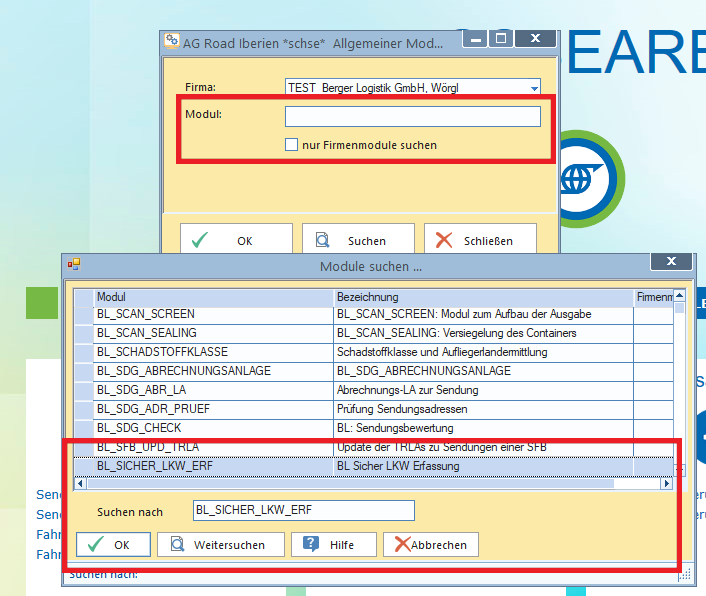Image resolution: width=706 pixels, height=596 pixels.
Task: Click 'Prüfung Sendungsadressen' description cell
Action: (x=484, y=409)
